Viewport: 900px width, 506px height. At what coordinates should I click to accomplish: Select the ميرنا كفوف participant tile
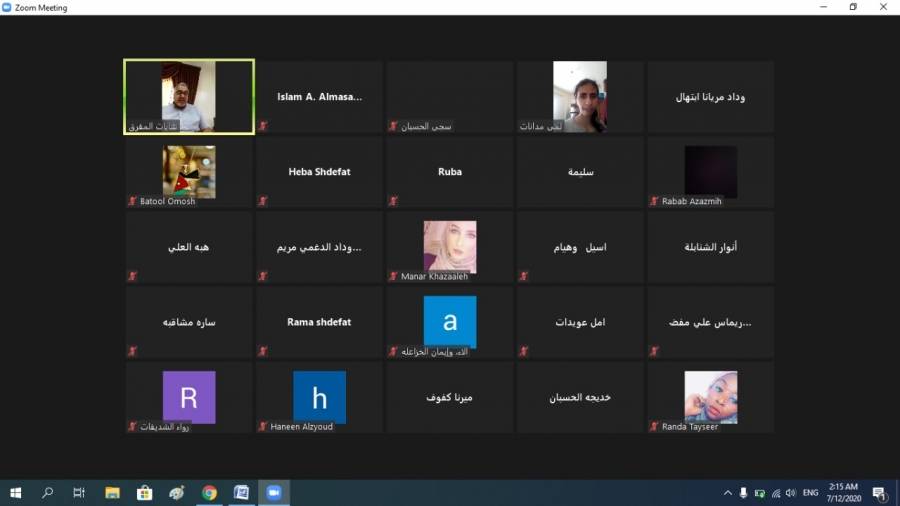(x=449, y=398)
